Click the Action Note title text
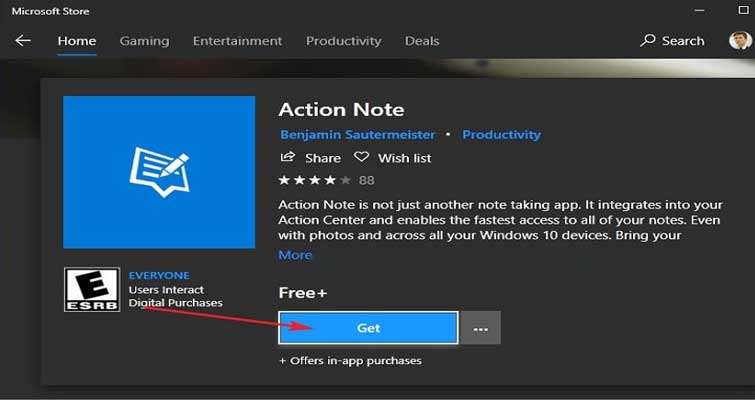This screenshot has height=400, width=755. click(341, 110)
